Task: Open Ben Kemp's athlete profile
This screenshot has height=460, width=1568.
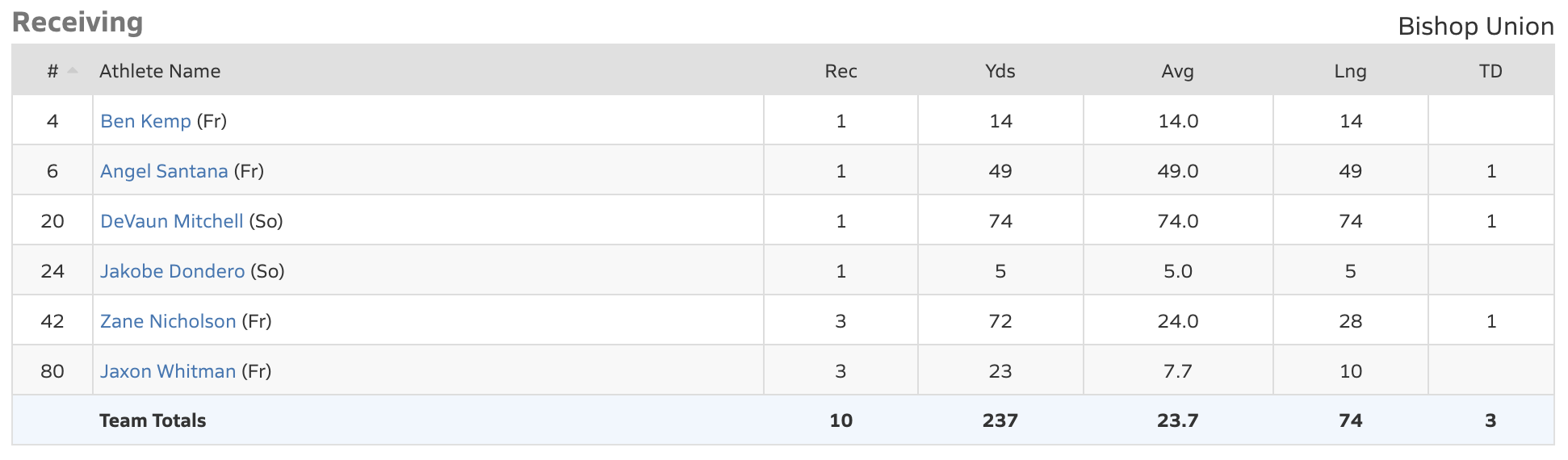Action: pyautogui.click(x=145, y=121)
